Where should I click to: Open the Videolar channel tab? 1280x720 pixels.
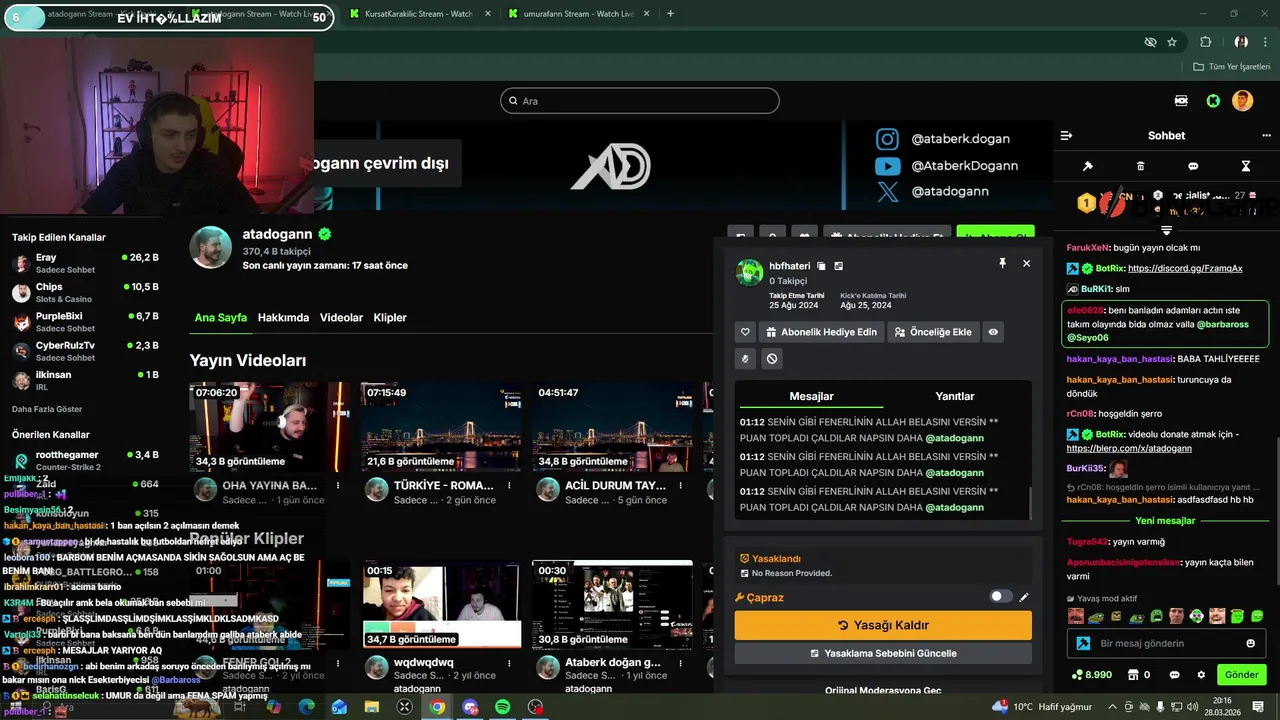coord(341,317)
